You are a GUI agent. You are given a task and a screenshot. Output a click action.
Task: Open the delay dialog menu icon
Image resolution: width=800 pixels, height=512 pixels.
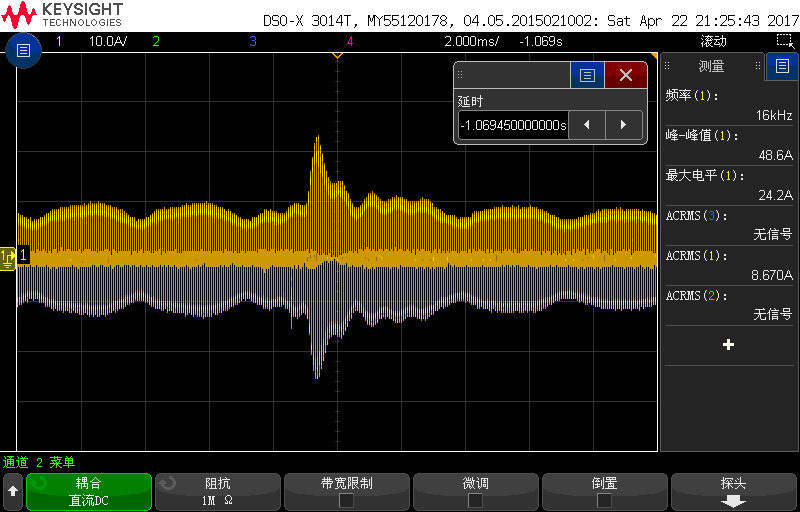(x=587, y=75)
